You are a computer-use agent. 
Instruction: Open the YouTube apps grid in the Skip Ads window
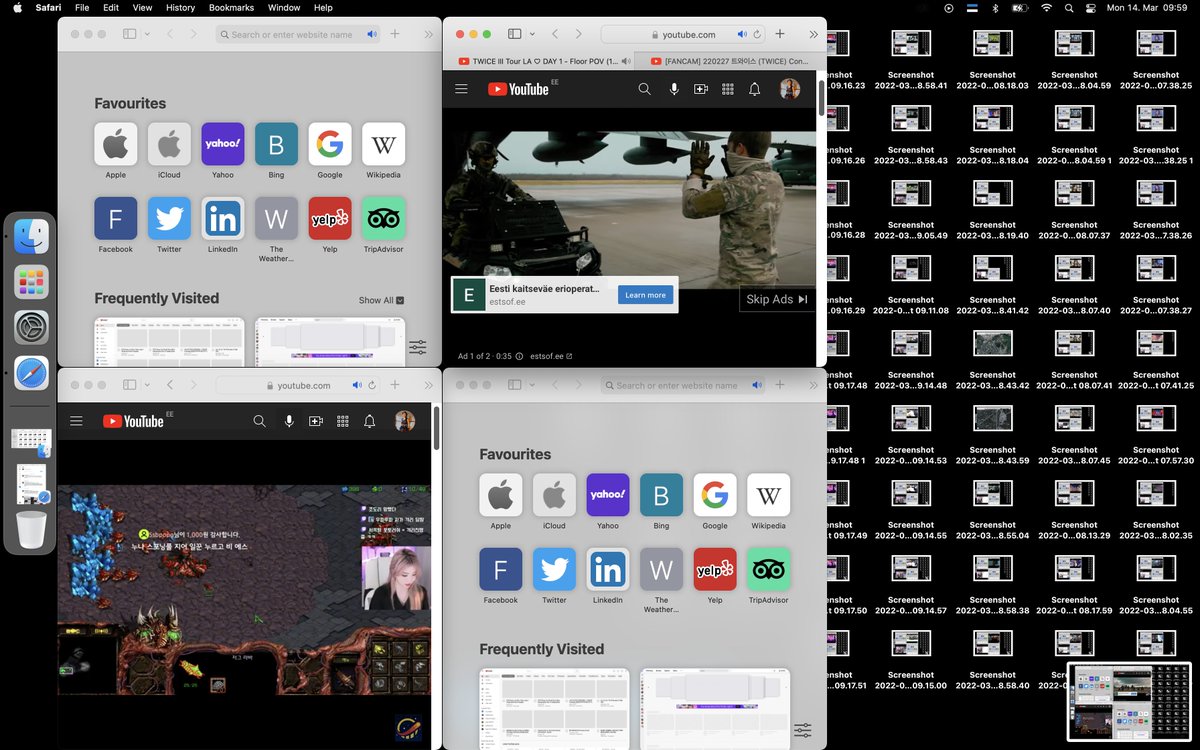click(x=728, y=89)
